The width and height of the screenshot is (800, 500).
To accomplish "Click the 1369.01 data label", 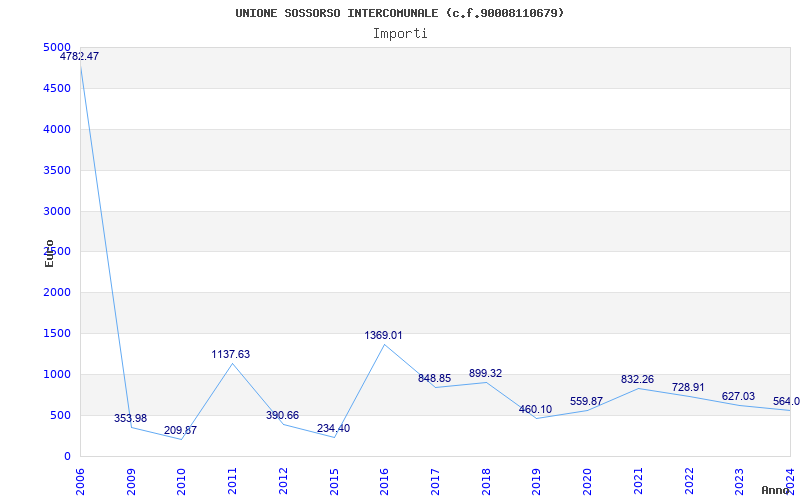I will pos(383,335).
